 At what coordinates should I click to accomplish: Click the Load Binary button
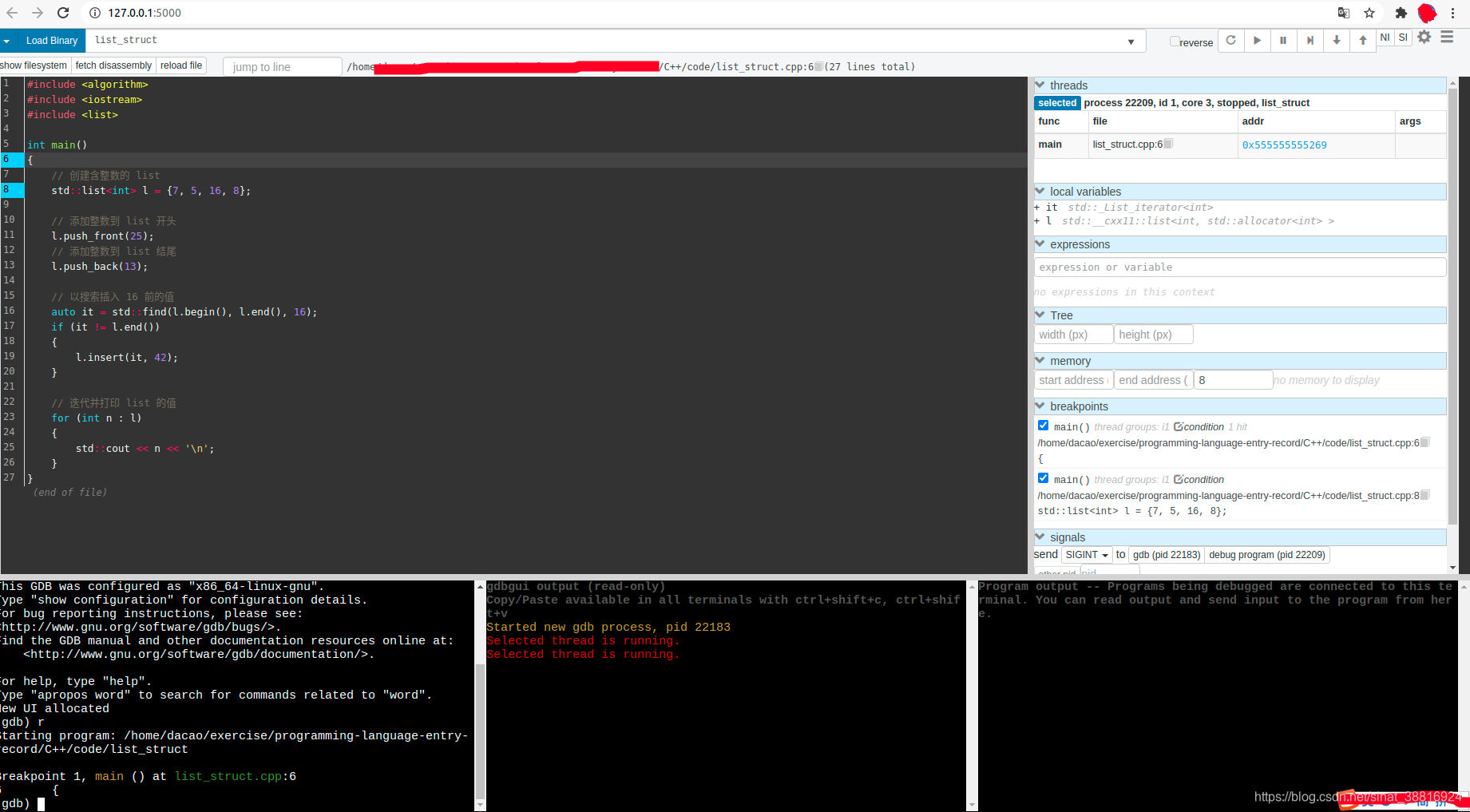point(52,41)
